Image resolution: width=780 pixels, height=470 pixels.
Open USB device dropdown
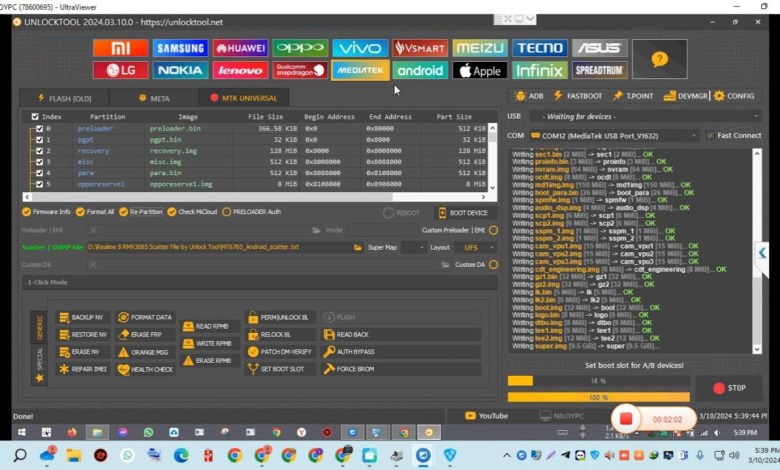(x=645, y=116)
